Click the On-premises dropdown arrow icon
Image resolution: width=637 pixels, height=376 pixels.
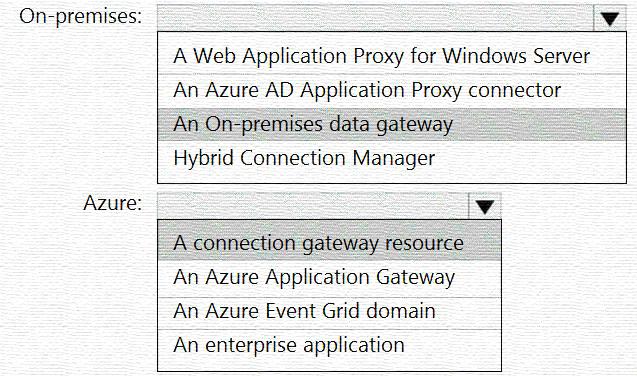(609, 18)
